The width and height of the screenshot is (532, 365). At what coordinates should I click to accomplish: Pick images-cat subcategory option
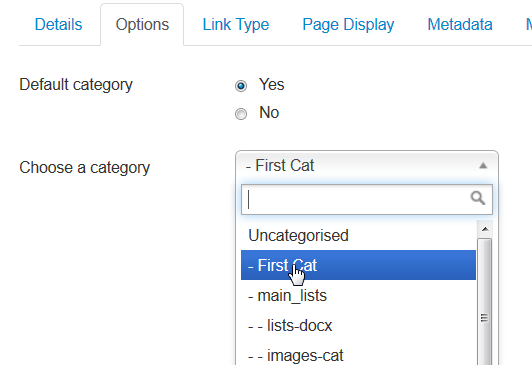point(358,354)
